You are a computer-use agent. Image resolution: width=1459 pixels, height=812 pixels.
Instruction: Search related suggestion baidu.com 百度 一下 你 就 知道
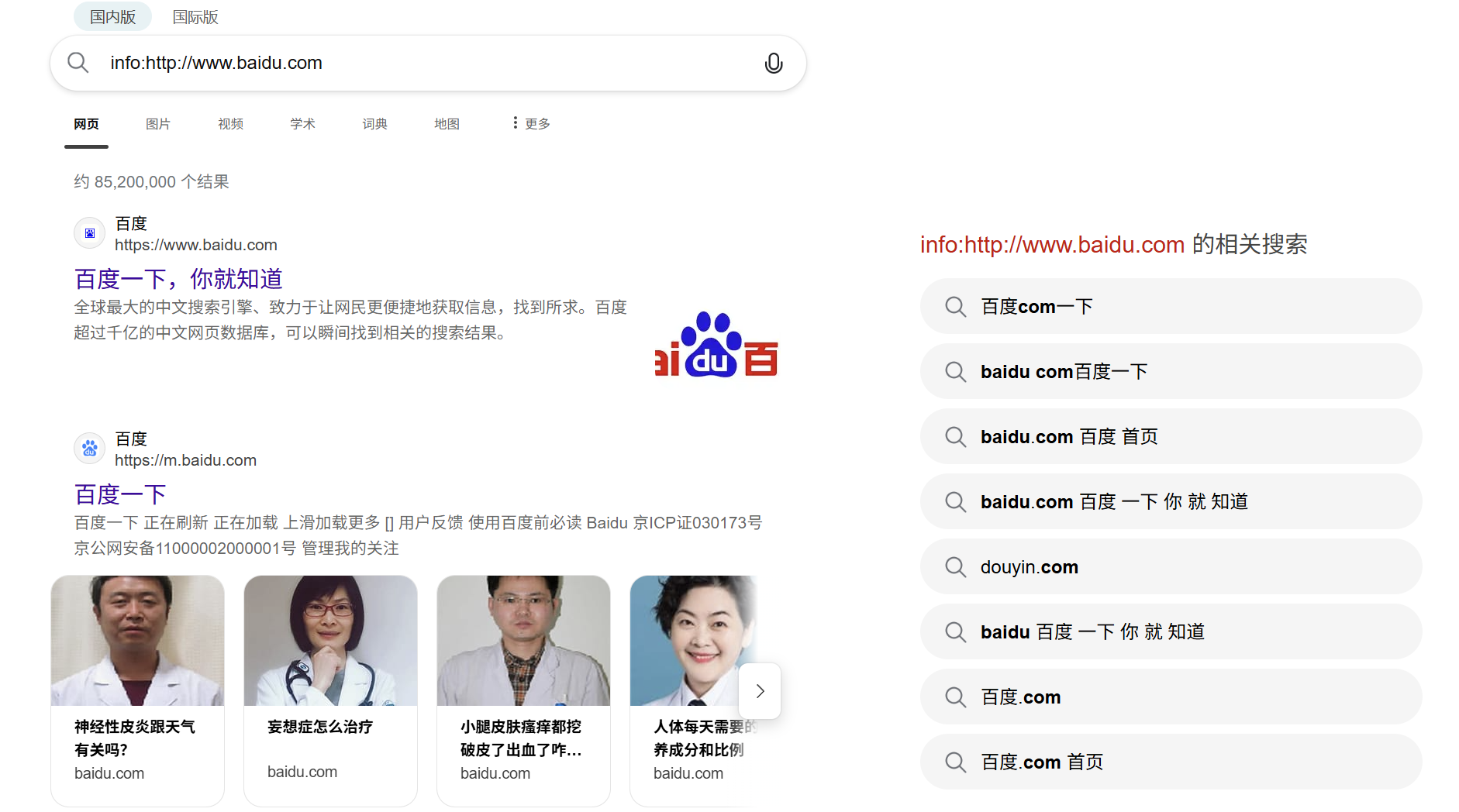[x=1171, y=502]
